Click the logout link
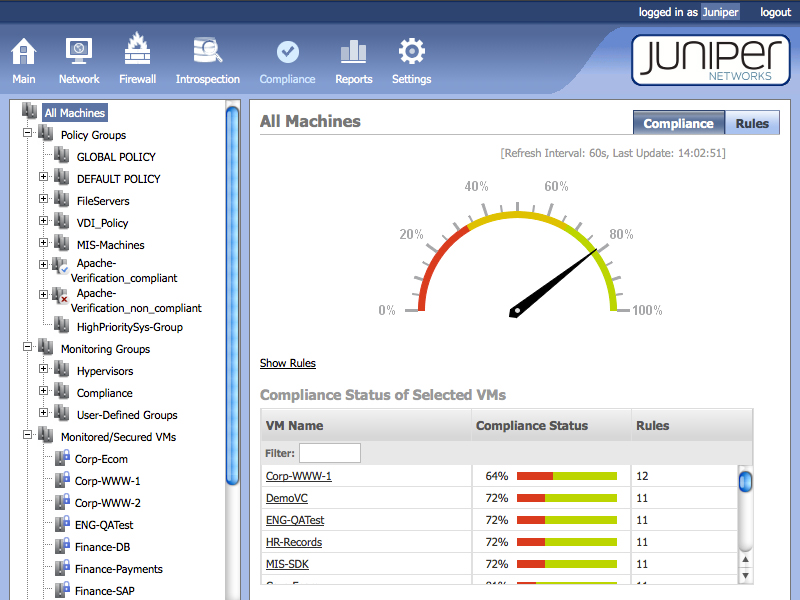The image size is (800, 600). pos(776,12)
